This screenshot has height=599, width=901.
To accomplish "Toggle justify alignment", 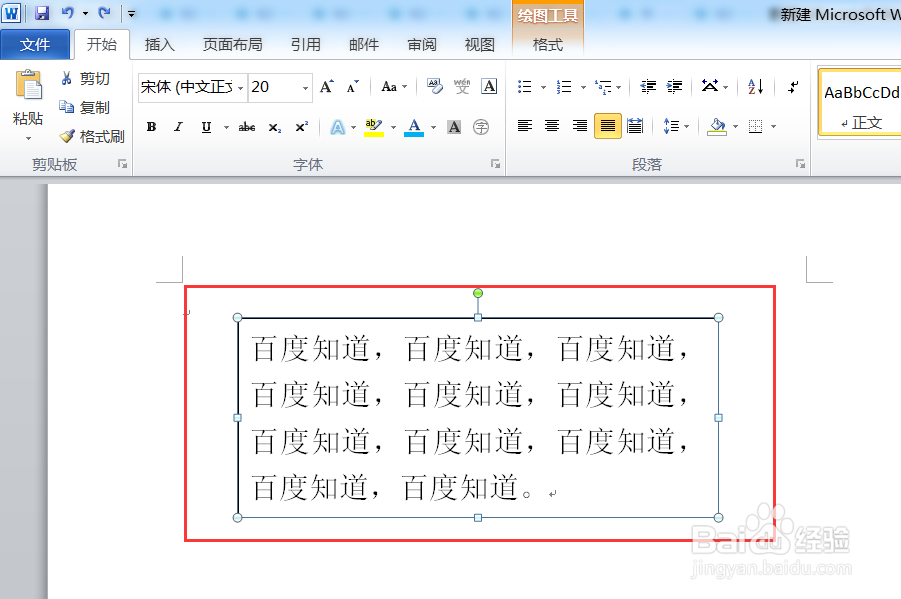I will tap(608, 126).
